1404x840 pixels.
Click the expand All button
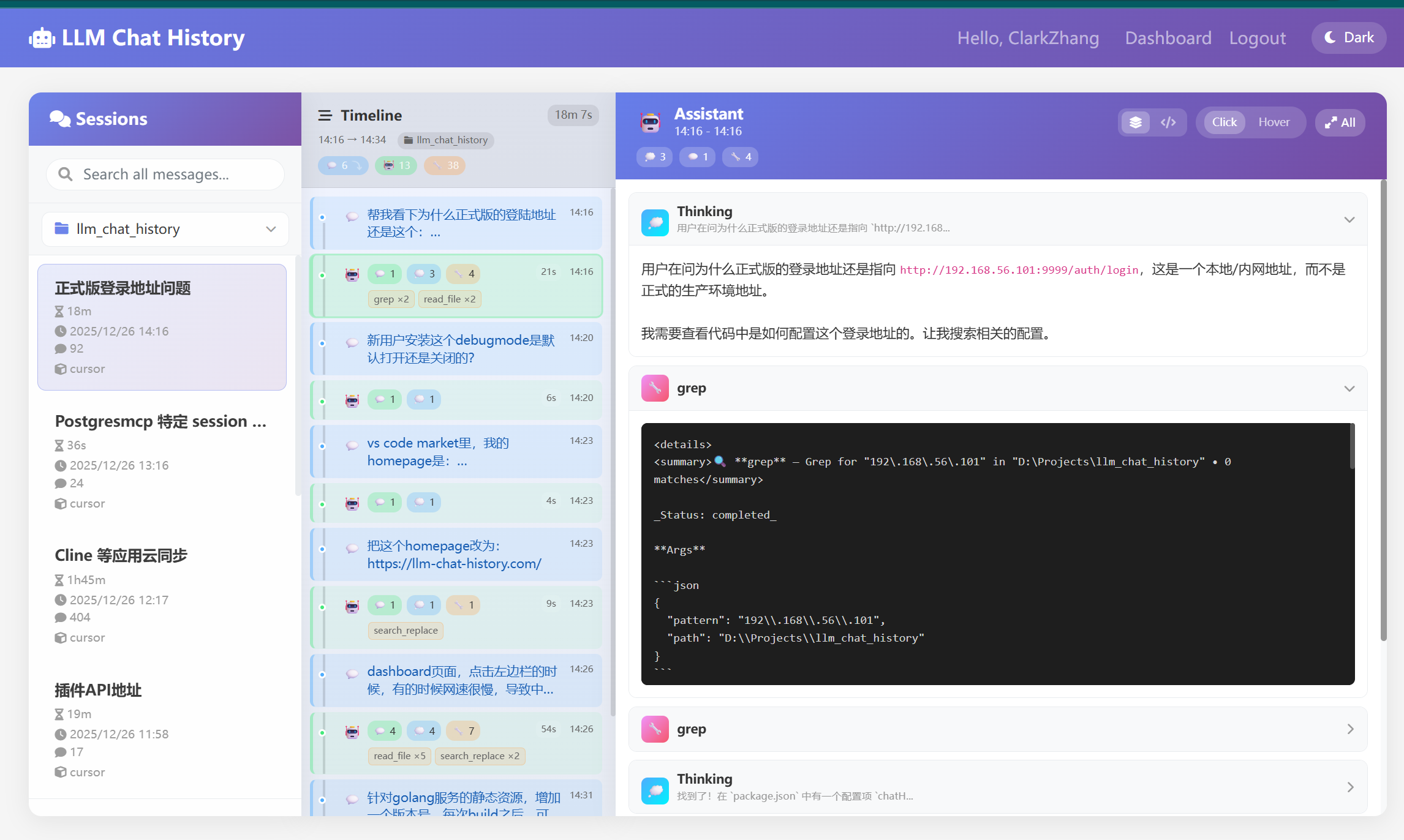coord(1340,122)
